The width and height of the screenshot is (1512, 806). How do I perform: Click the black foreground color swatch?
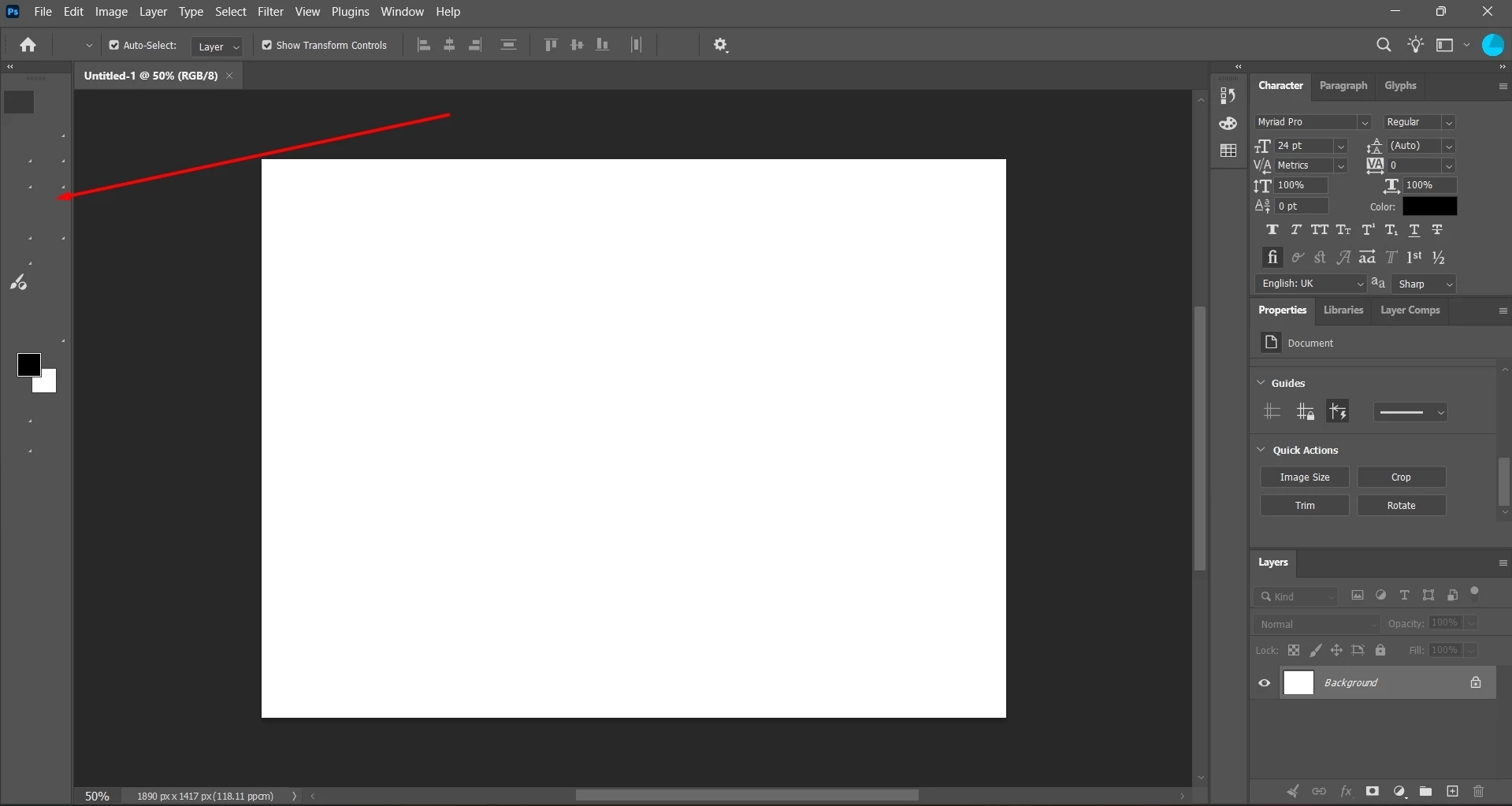point(28,364)
